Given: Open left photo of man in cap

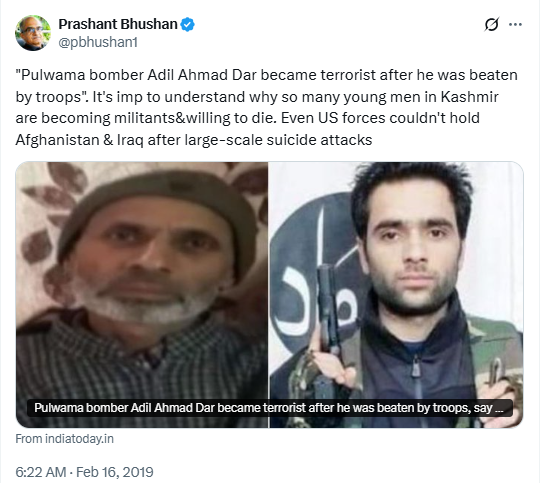Looking at the screenshot, I should (142, 295).
